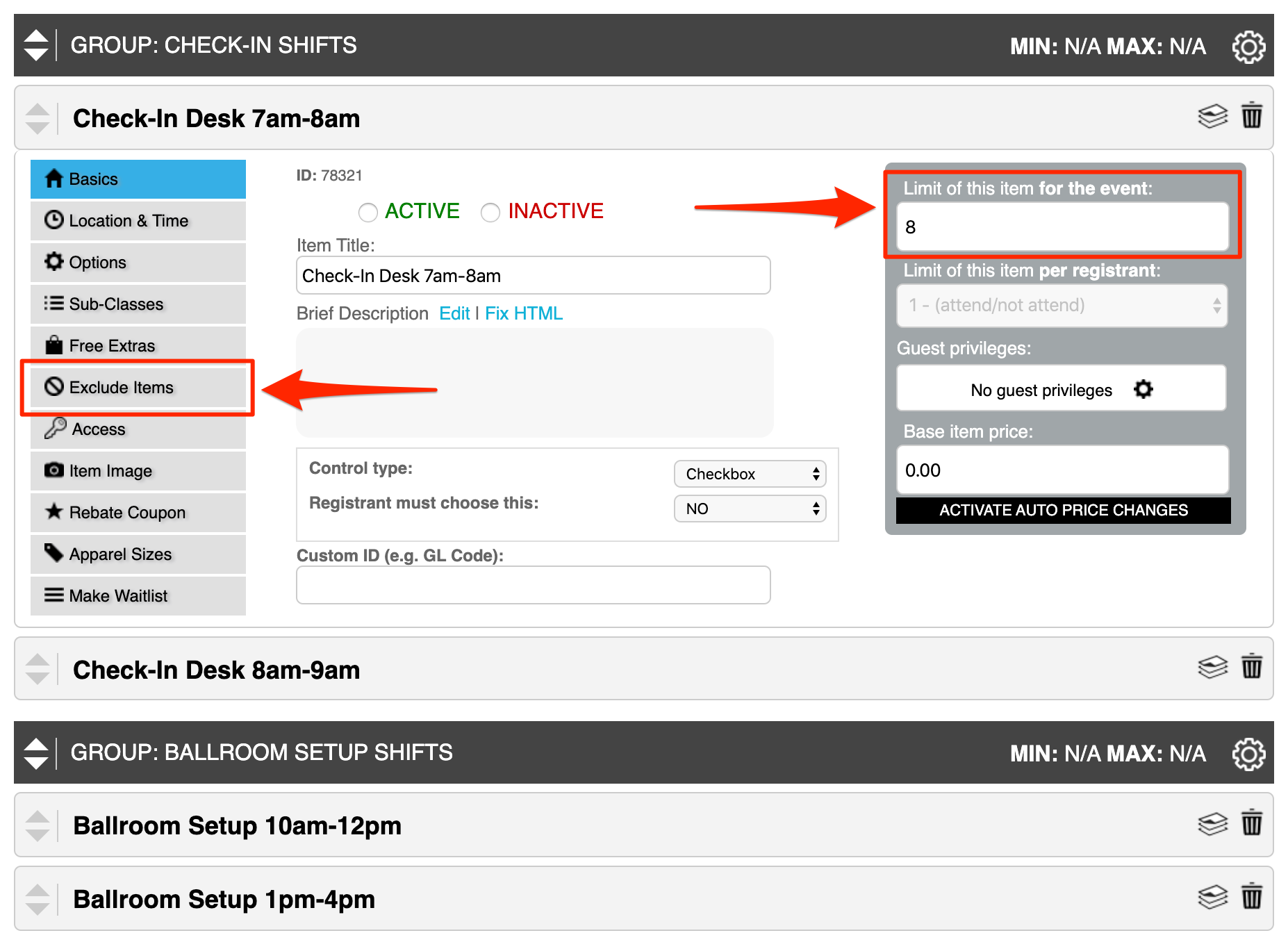The image size is (1288, 949).
Task: Open the Item Image tab
Action: coord(138,471)
